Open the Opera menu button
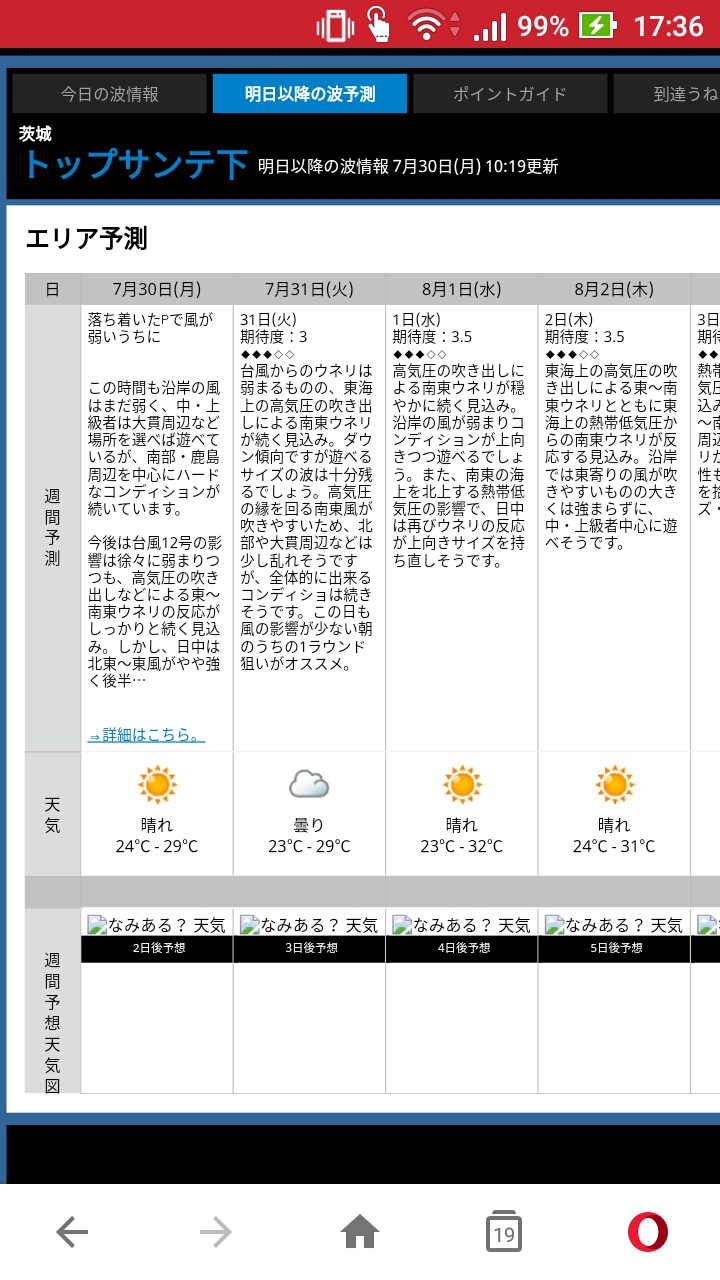Viewport: 720px width, 1280px height. click(648, 1233)
